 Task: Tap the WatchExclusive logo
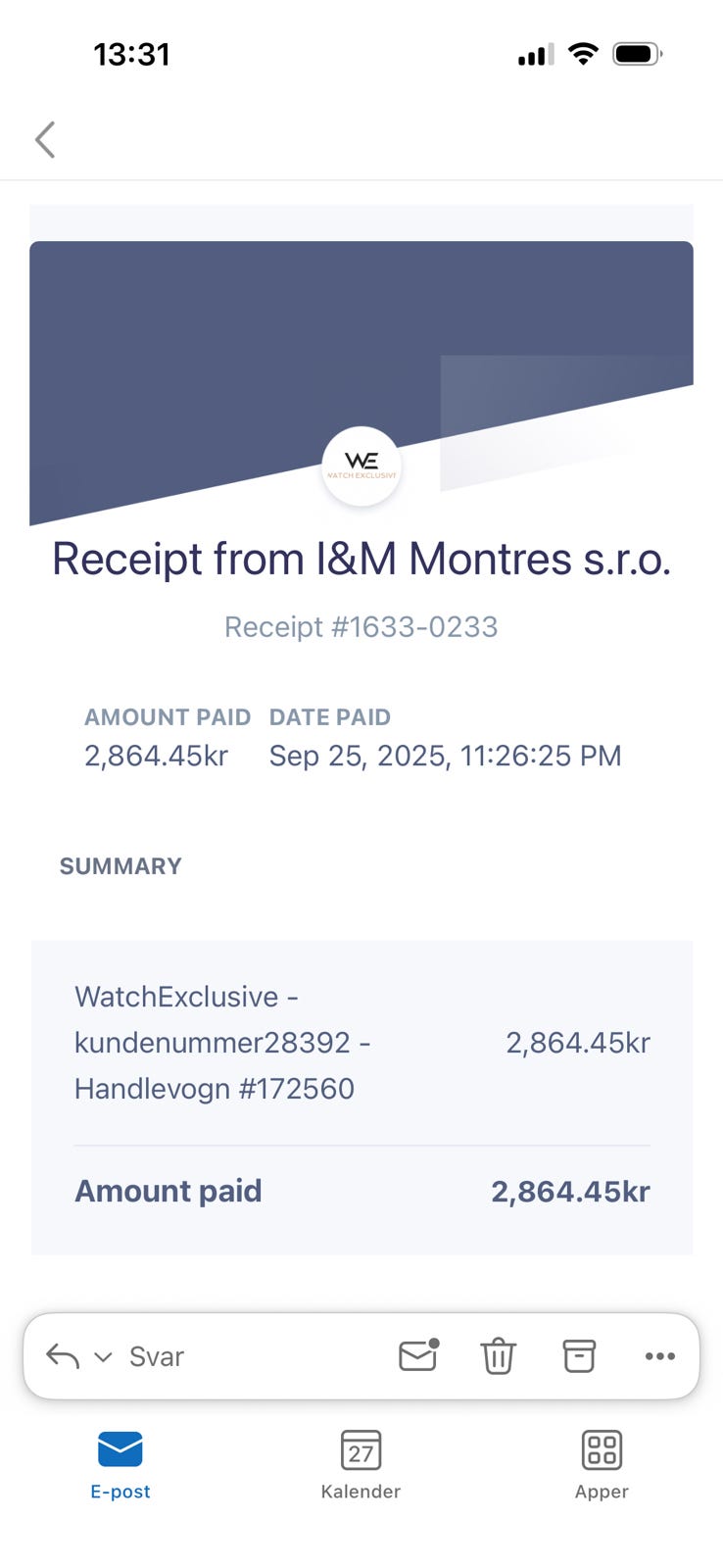361,465
